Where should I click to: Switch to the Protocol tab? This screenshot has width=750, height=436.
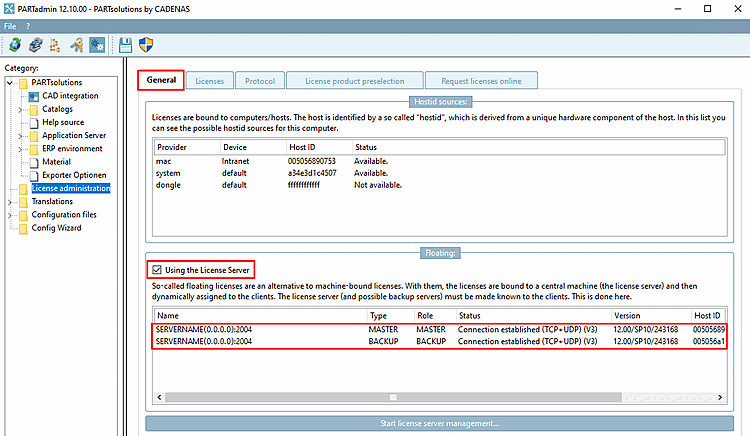[x=260, y=81]
